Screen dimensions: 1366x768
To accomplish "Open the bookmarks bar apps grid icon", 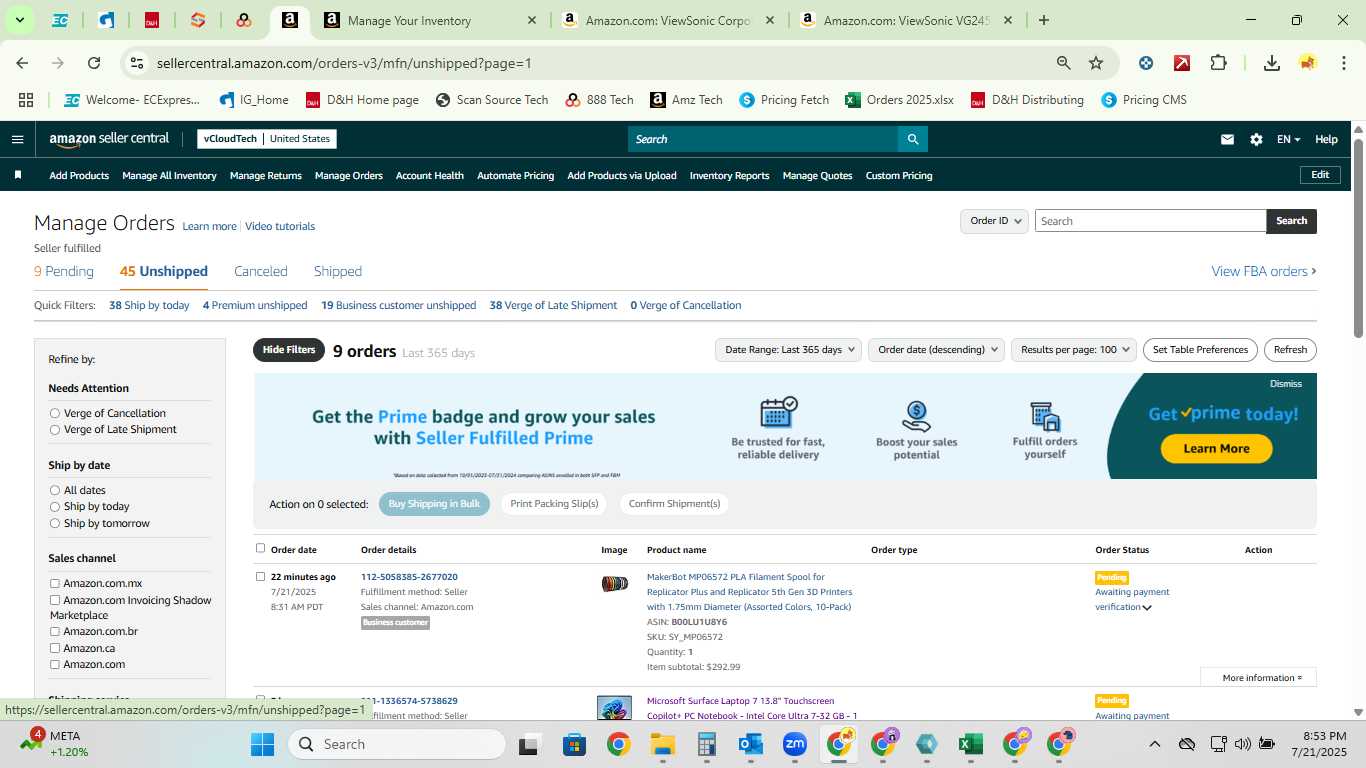I will click(x=26, y=100).
